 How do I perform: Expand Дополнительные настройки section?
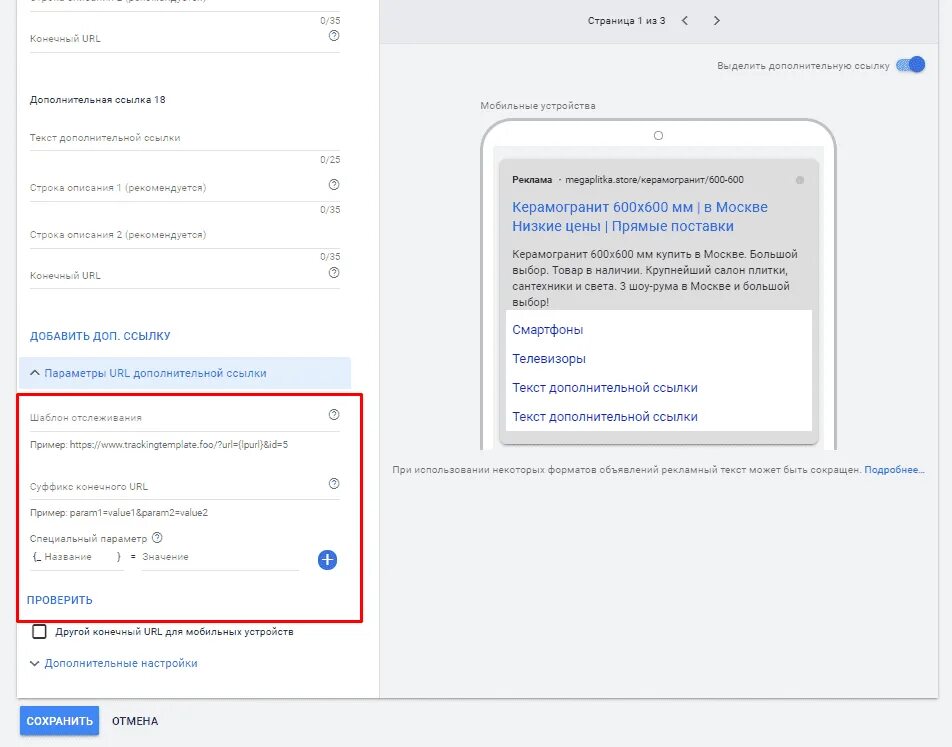pyautogui.click(x=114, y=663)
